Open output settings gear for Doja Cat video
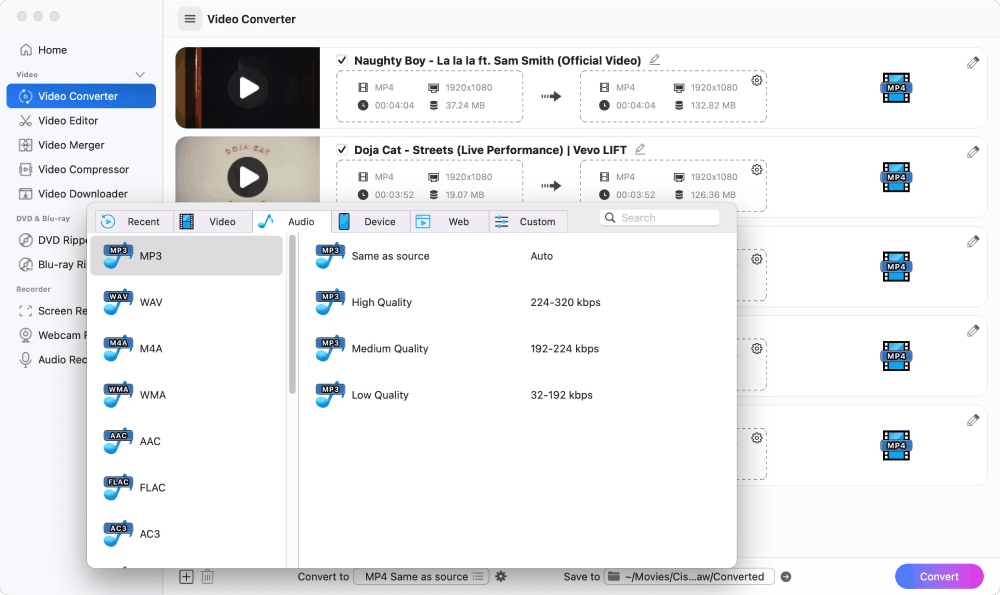 tap(756, 170)
